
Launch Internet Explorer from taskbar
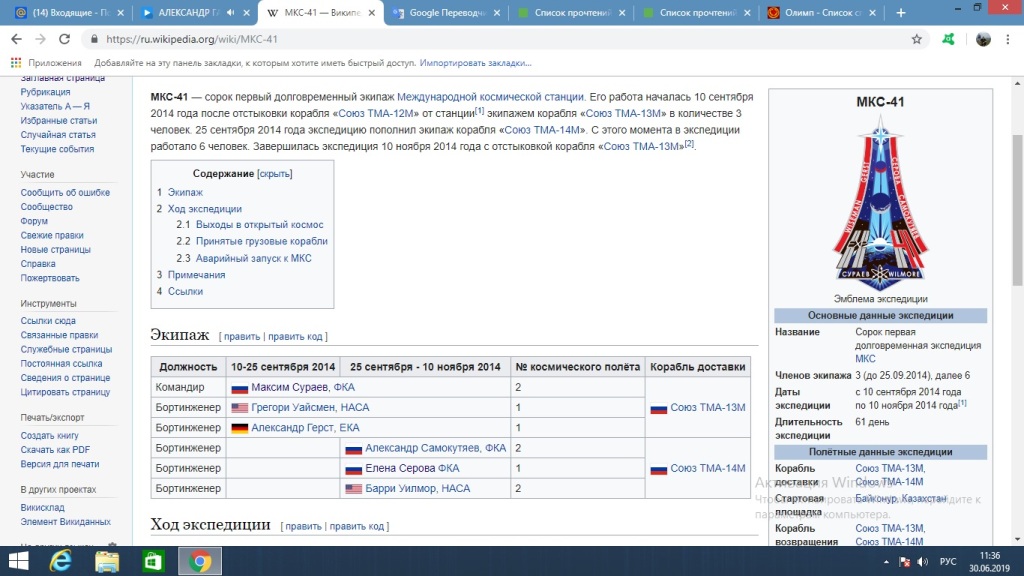61,561
